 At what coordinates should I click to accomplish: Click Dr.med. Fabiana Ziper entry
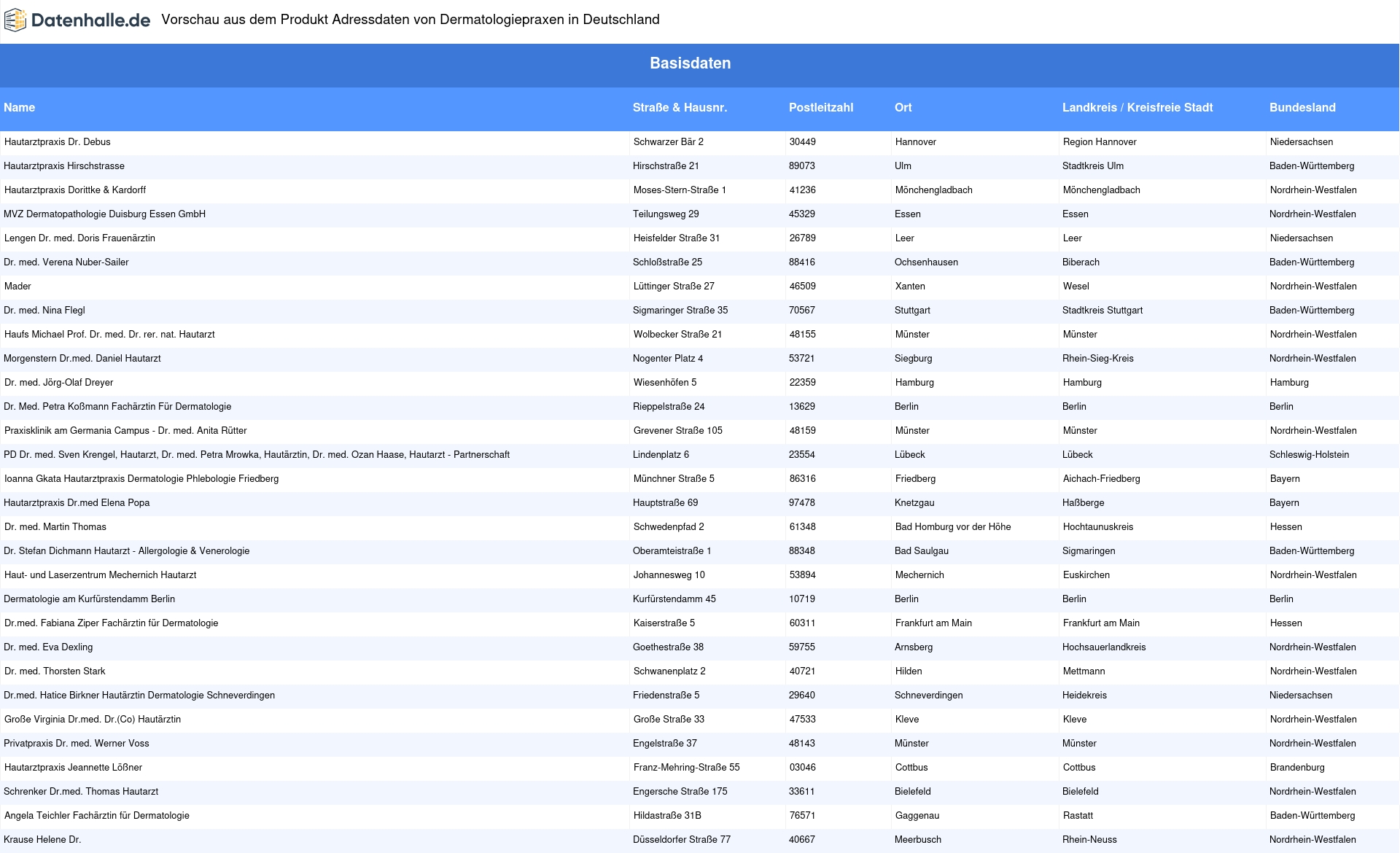[x=112, y=623]
